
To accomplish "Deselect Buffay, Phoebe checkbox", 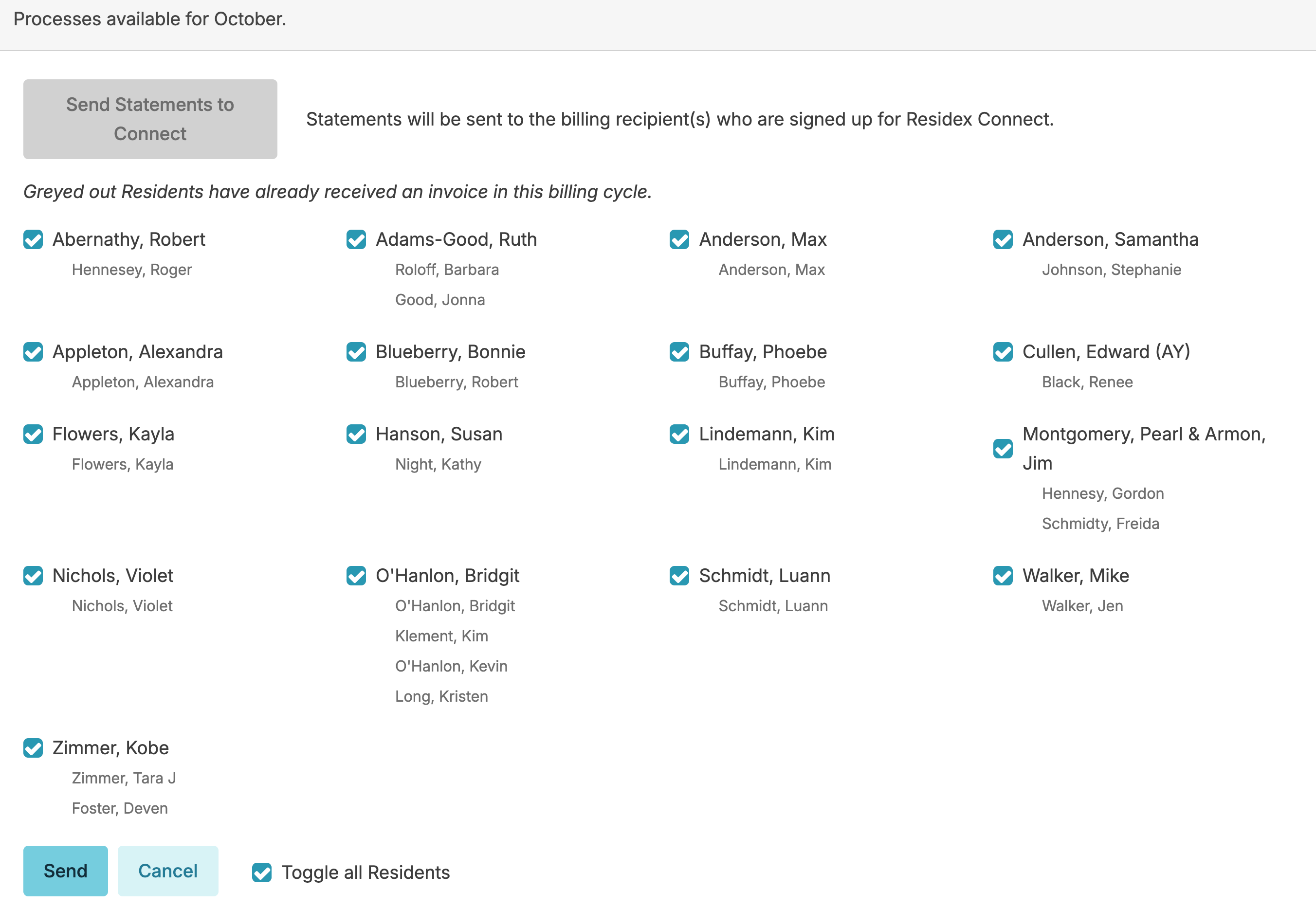I will [x=679, y=352].
